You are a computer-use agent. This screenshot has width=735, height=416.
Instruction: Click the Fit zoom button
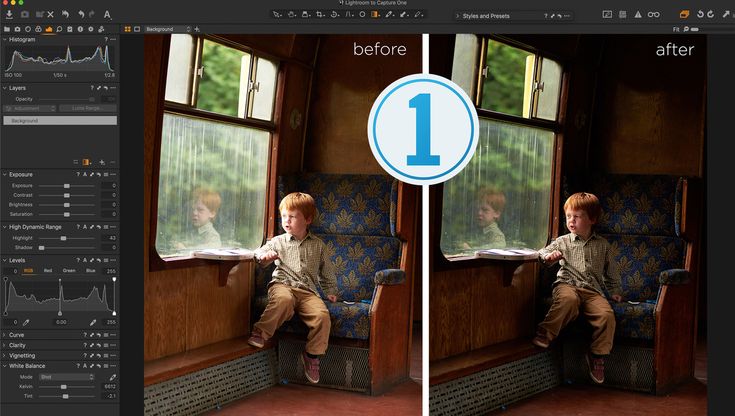[676, 29]
